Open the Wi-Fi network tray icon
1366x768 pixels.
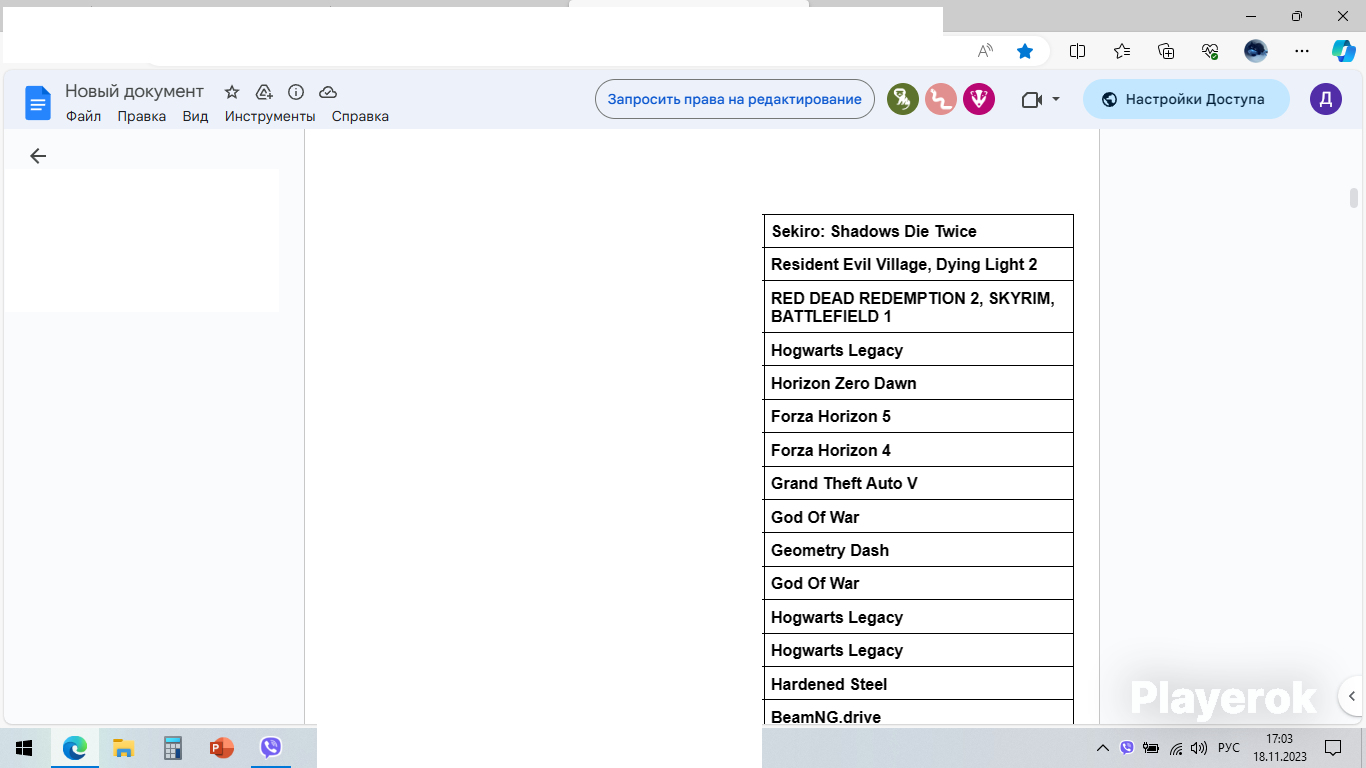pyautogui.click(x=1176, y=747)
